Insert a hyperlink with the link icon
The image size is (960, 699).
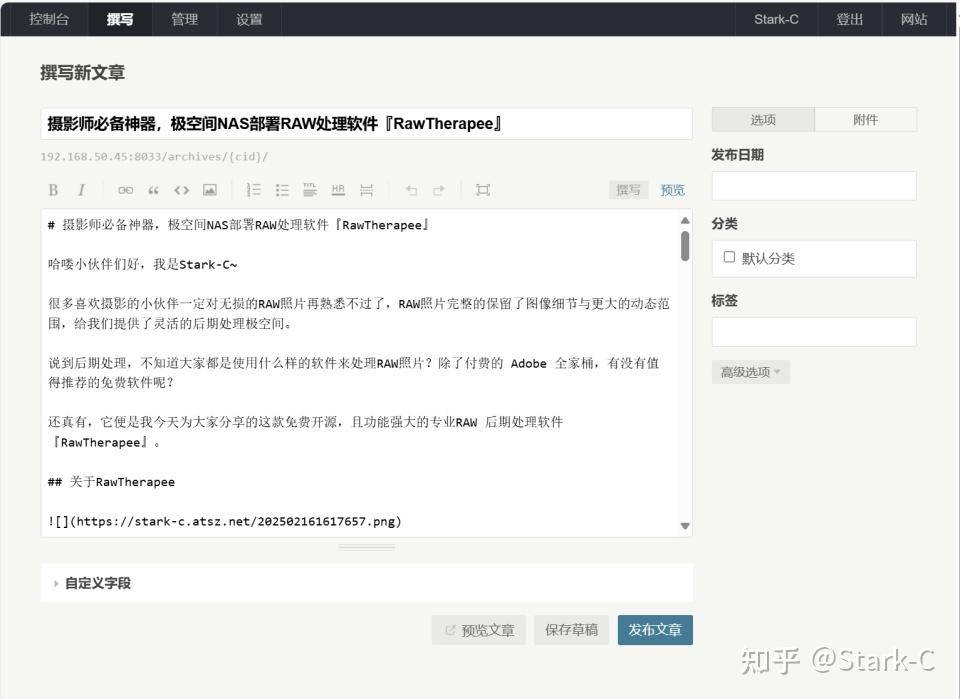click(126, 190)
